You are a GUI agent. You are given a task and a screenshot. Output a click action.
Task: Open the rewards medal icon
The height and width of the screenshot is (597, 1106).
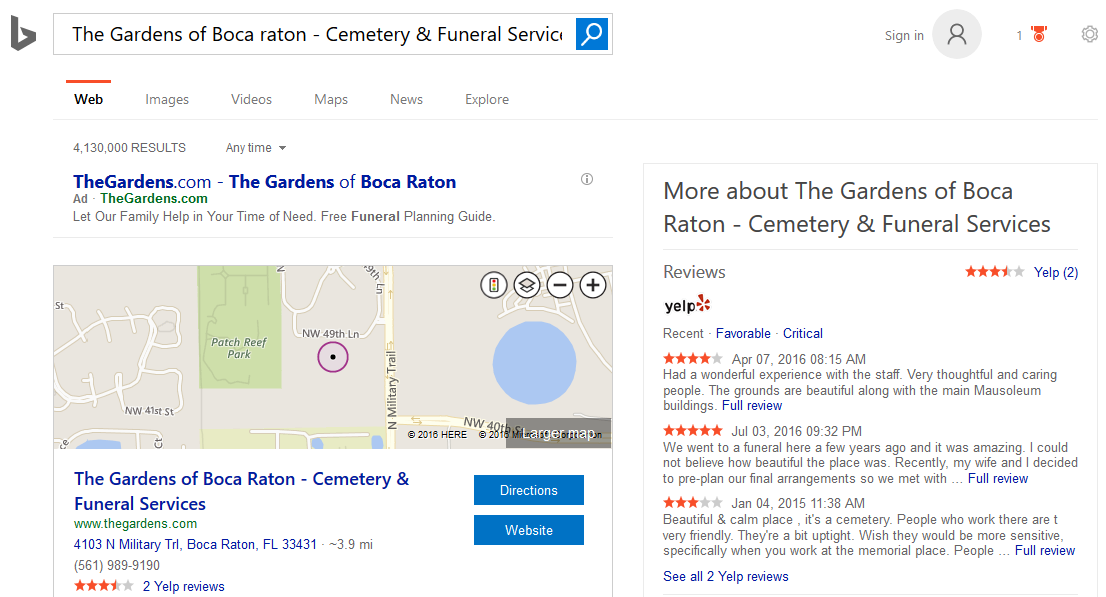(1038, 34)
